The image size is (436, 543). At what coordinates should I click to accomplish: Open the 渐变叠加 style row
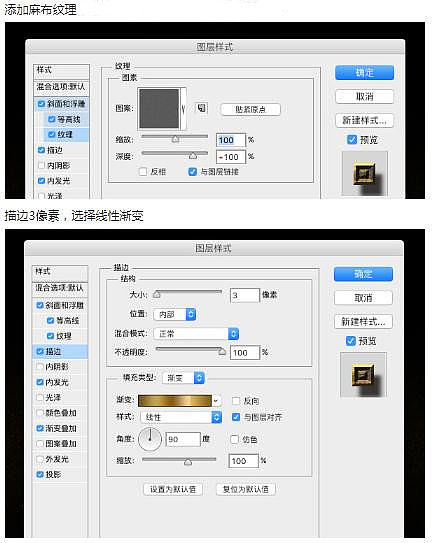point(60,428)
